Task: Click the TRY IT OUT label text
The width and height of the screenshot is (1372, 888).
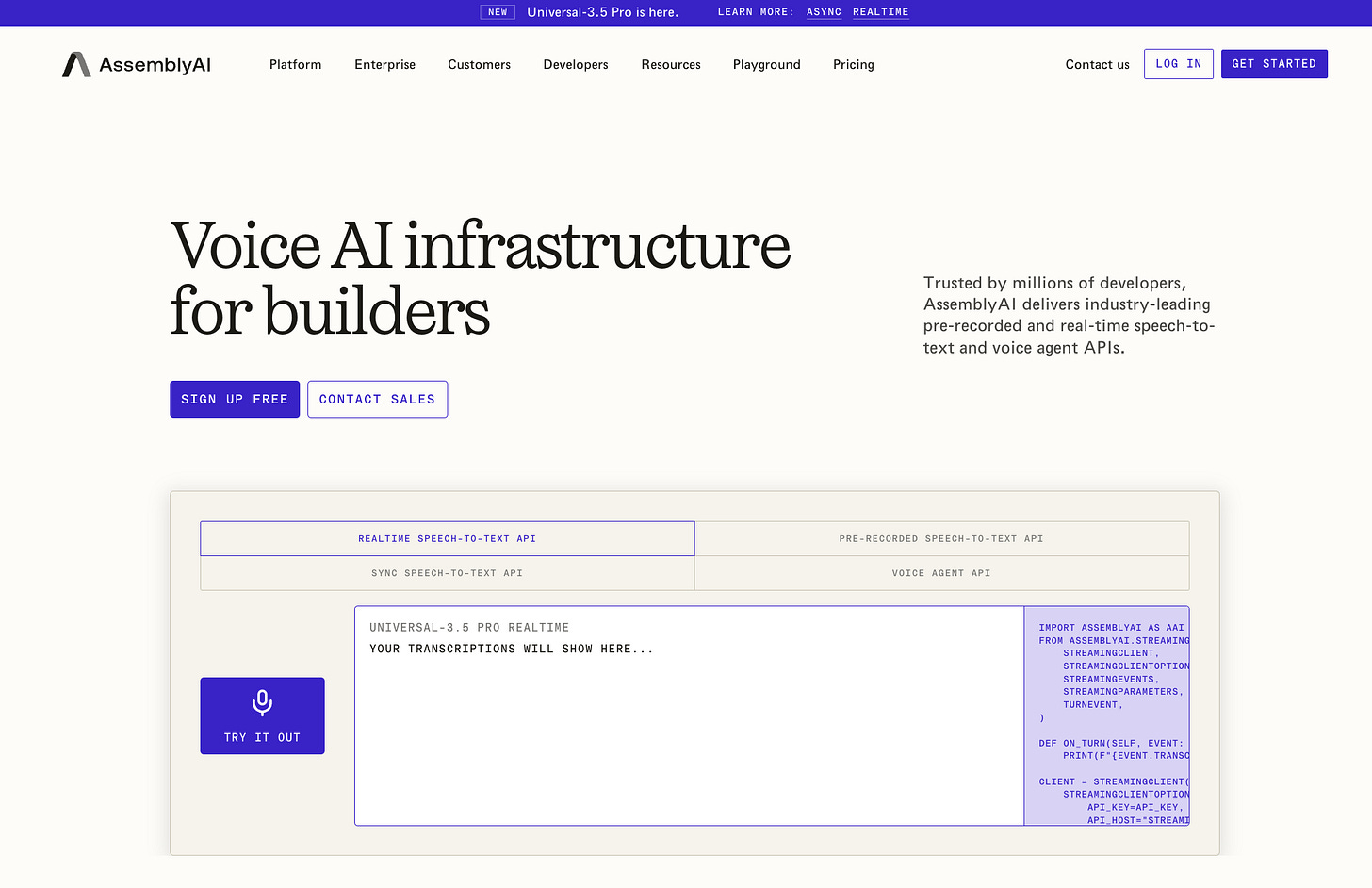Action: tap(262, 737)
